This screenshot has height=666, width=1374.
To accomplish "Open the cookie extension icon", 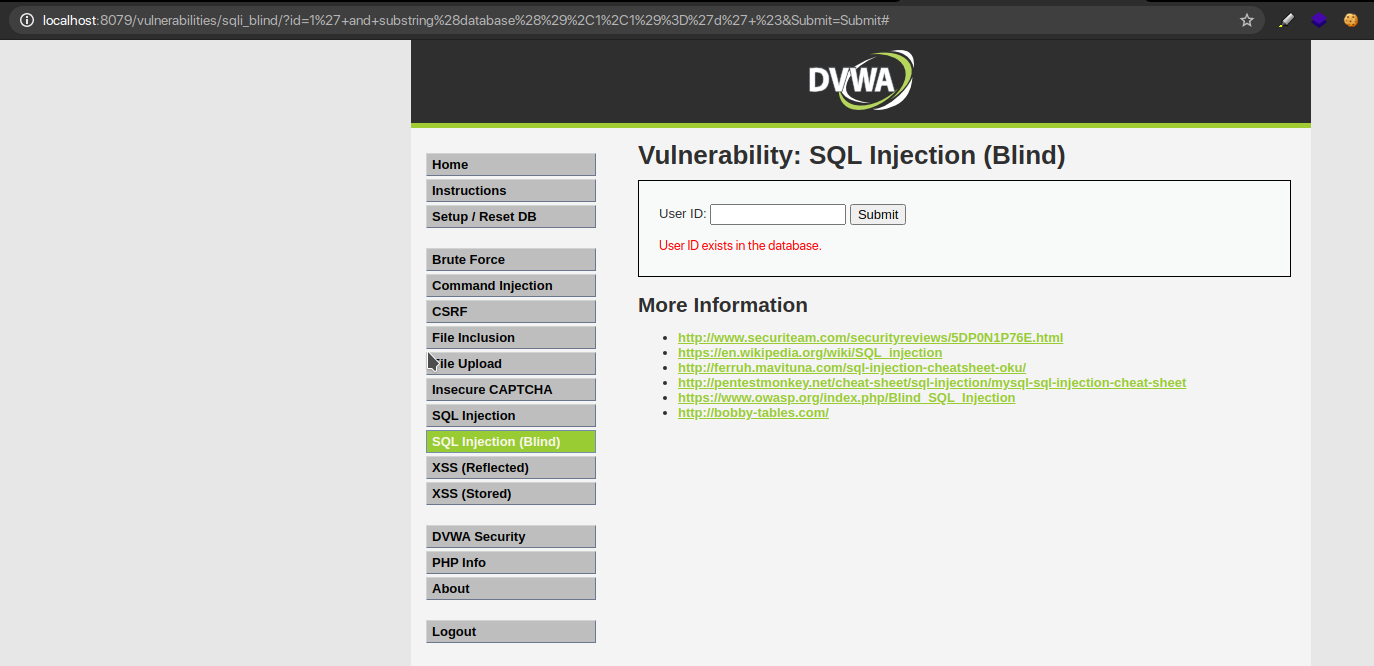I will click(1351, 20).
